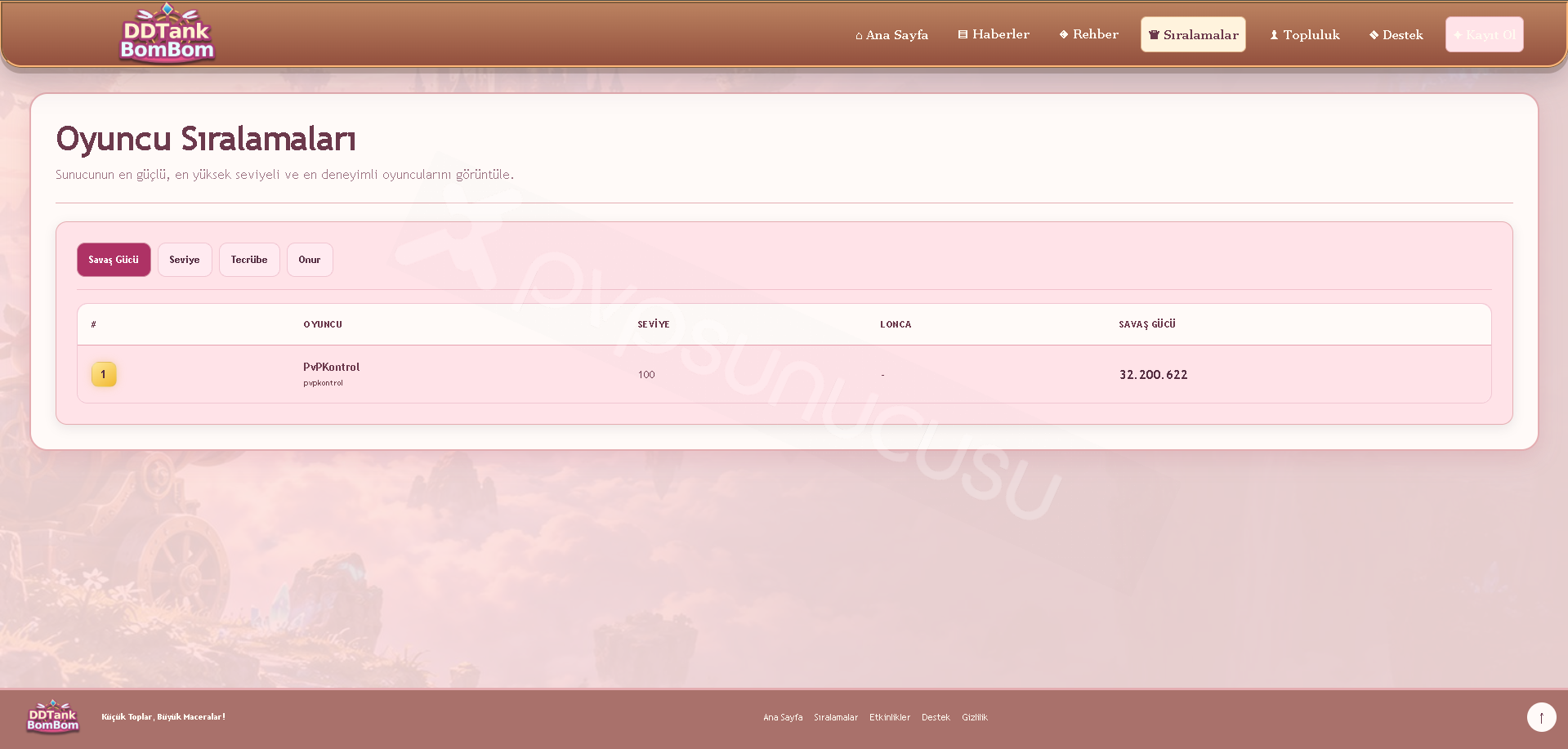Click the footer DDTank BomBom logo
1568x749 pixels.
point(53,716)
